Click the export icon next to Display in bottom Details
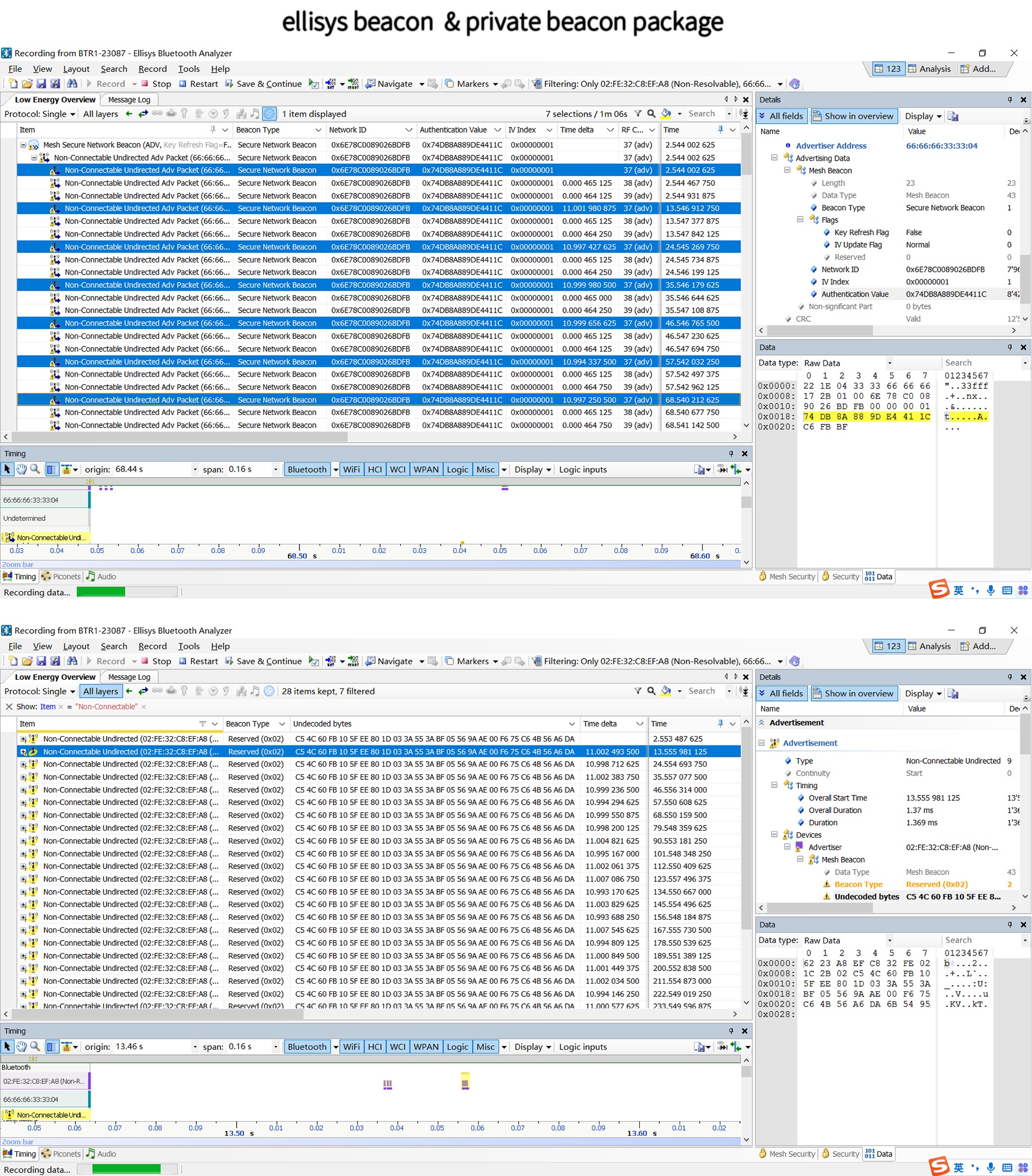 click(x=954, y=694)
